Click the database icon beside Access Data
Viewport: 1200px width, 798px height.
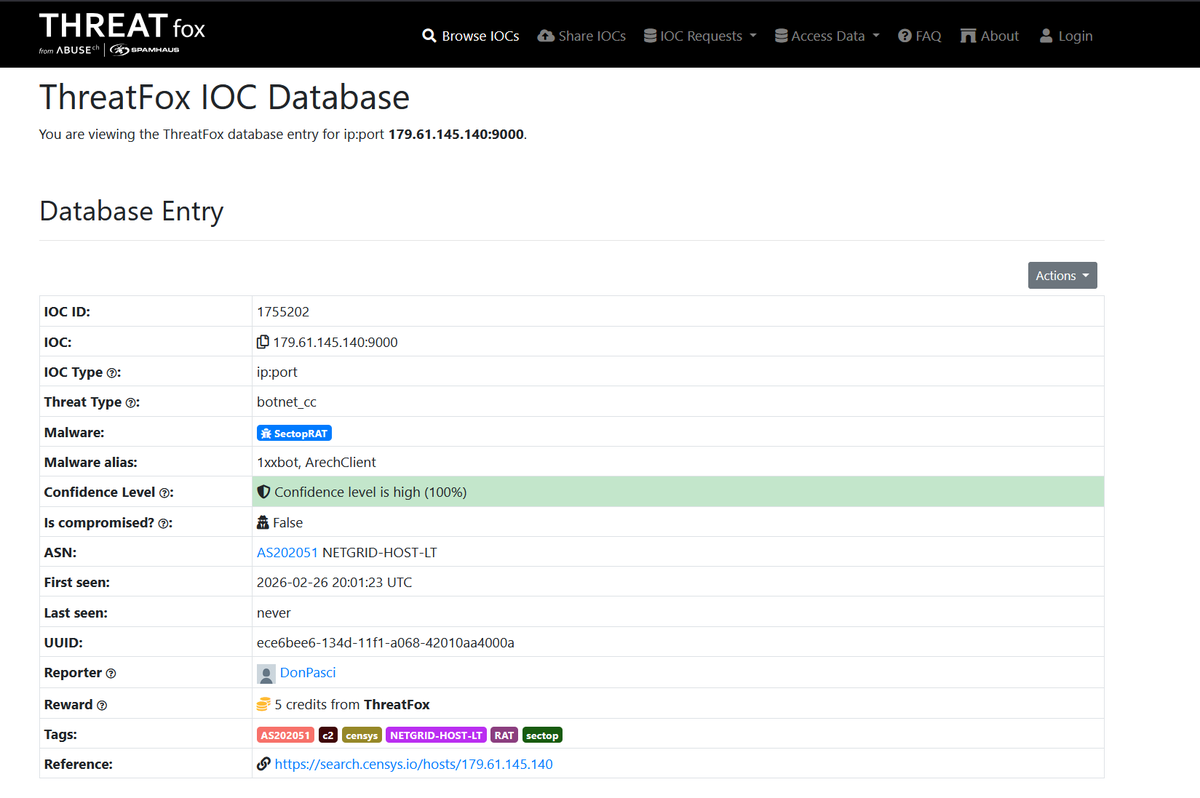(x=781, y=36)
